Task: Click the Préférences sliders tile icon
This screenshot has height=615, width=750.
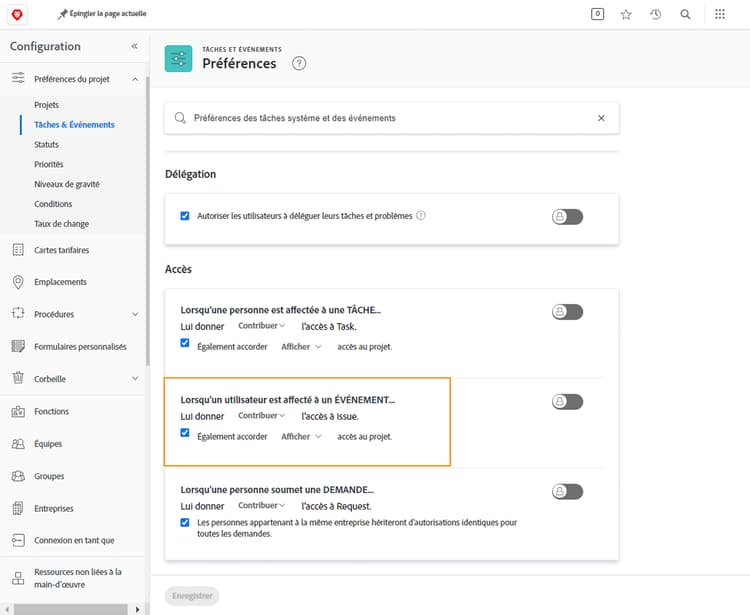Action: click(x=178, y=58)
